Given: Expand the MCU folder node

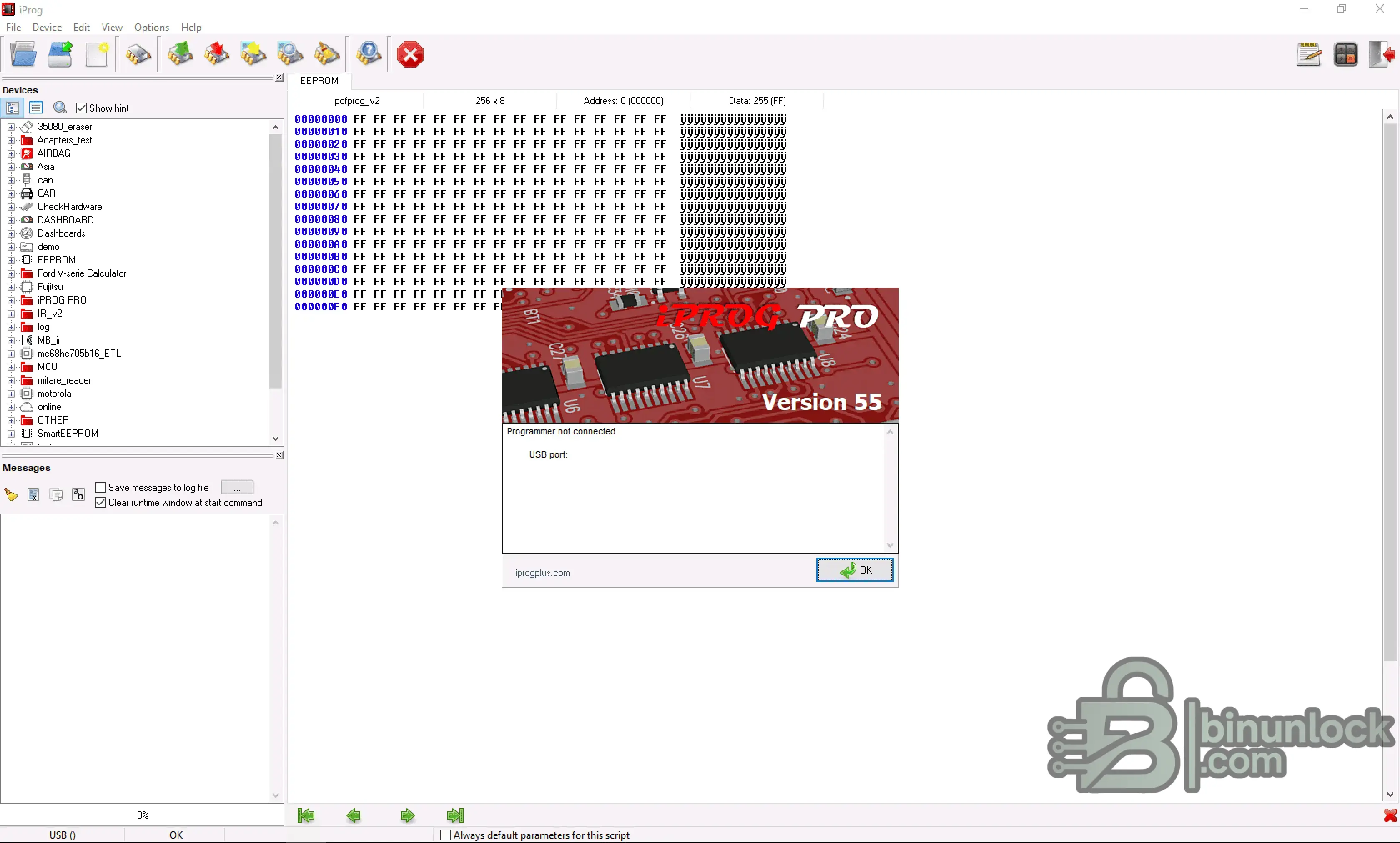Looking at the screenshot, I should (x=11, y=367).
